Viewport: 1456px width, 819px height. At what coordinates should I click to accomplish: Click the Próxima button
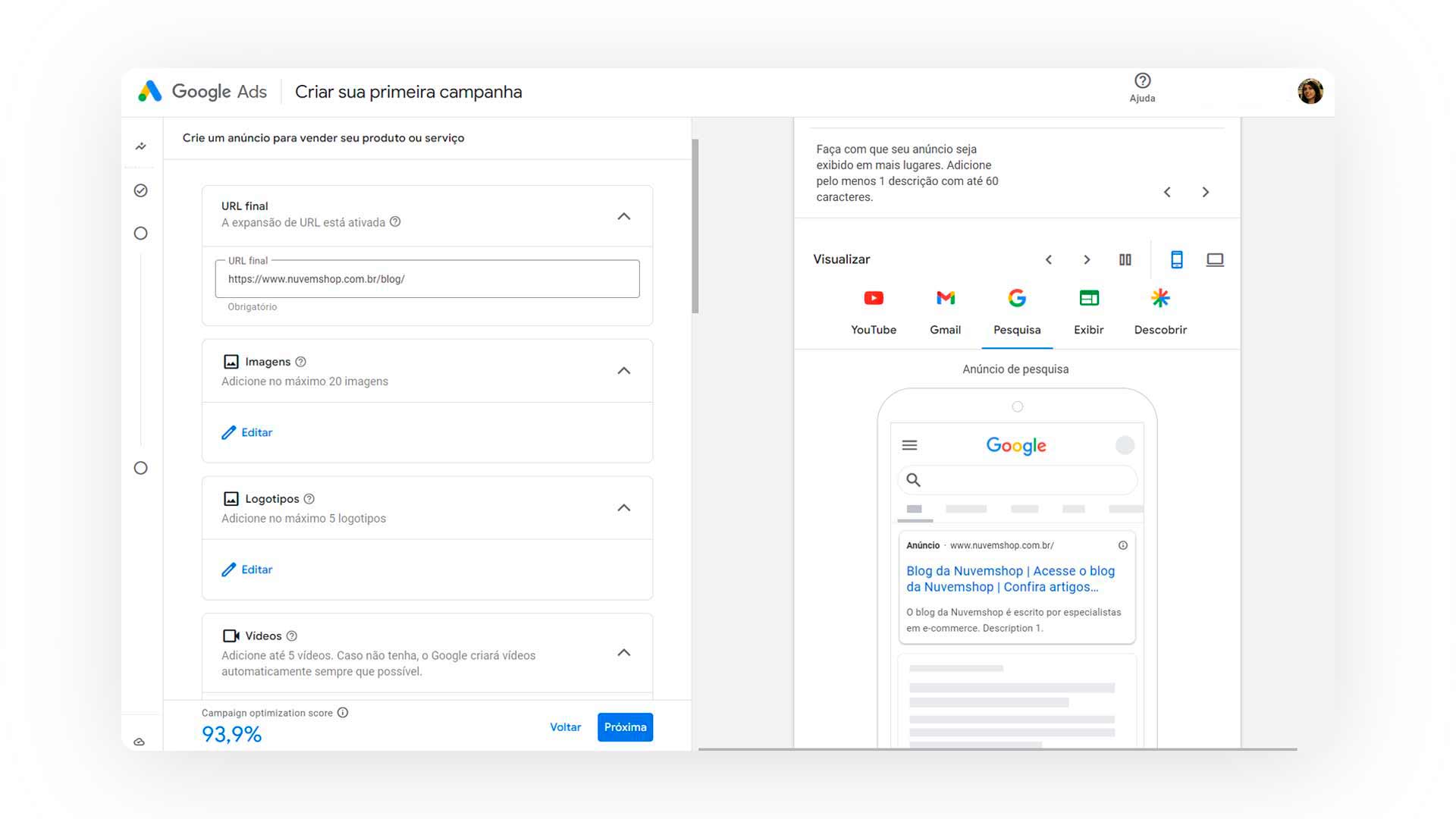(x=624, y=726)
